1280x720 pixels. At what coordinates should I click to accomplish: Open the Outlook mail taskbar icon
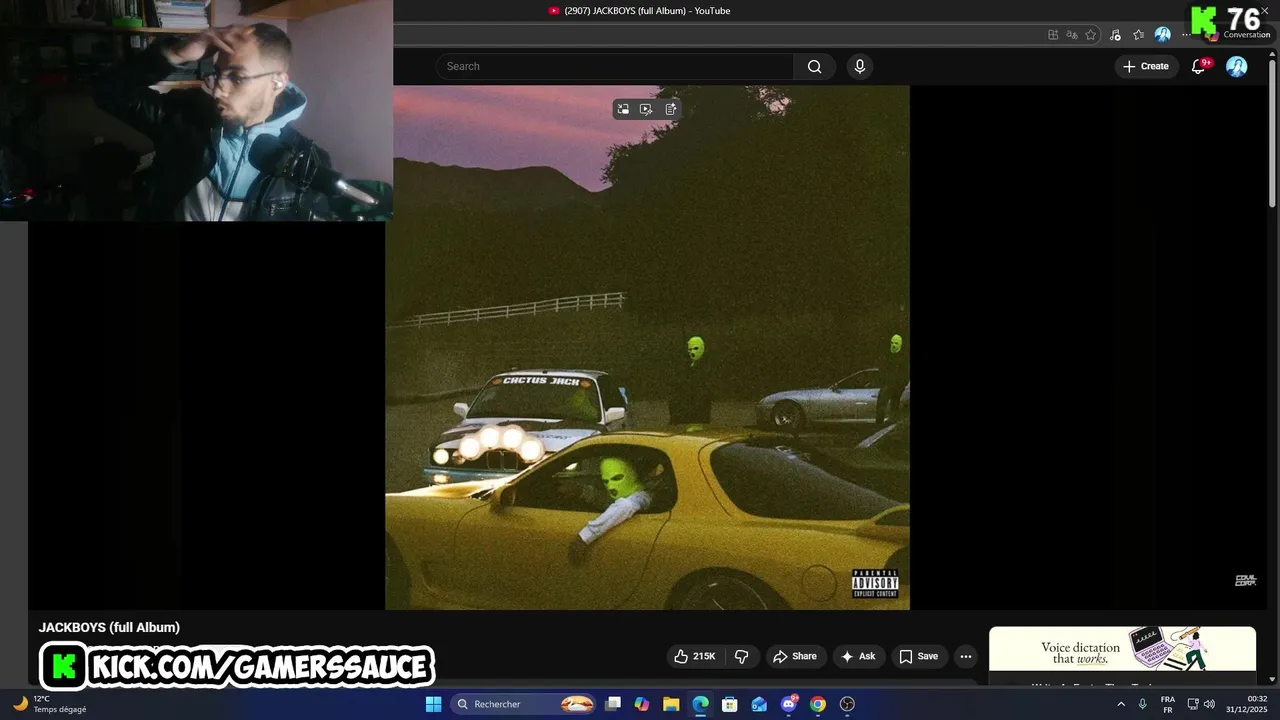coord(759,704)
